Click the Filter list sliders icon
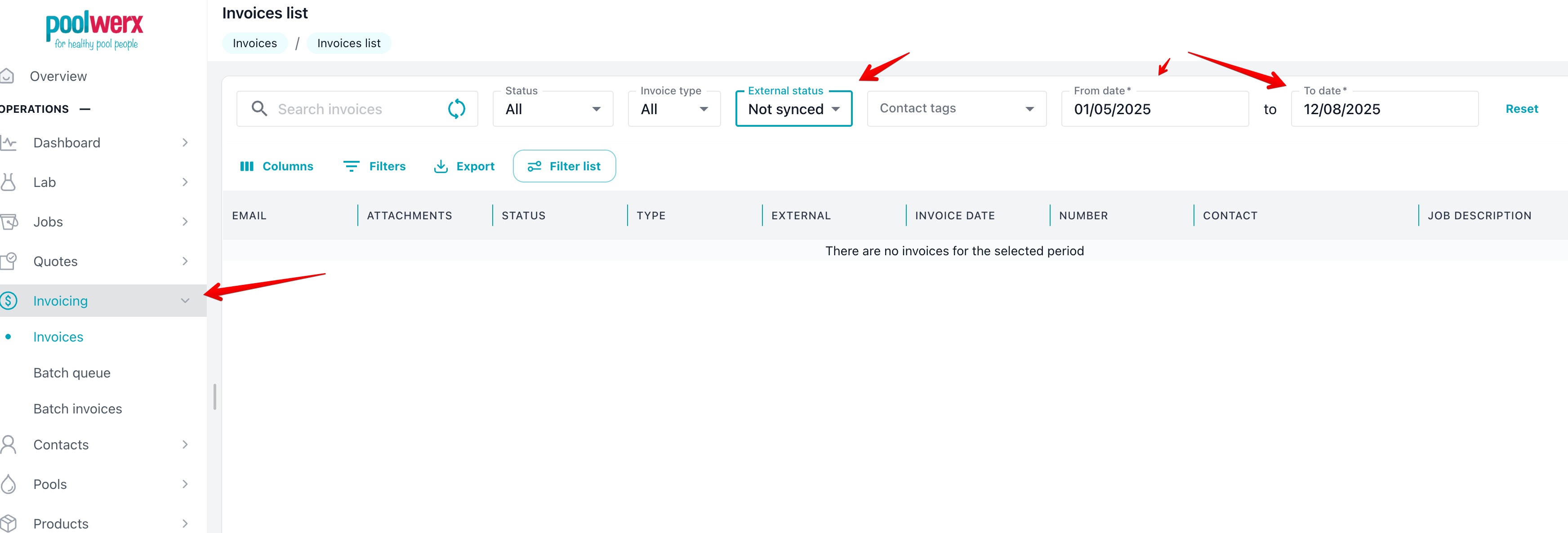The height and width of the screenshot is (533, 1568). point(535,166)
